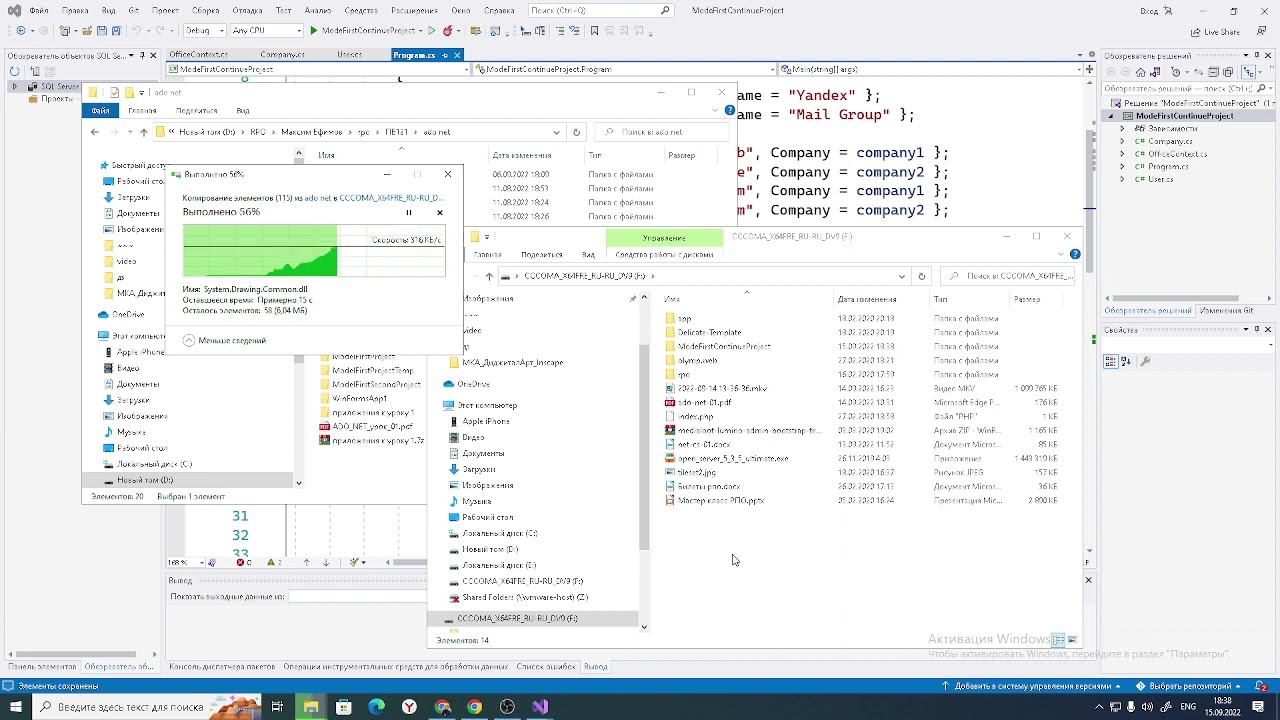The height and width of the screenshot is (720, 1280).
Task: Switch to the OfficeContext.cs tab
Action: coord(199,55)
